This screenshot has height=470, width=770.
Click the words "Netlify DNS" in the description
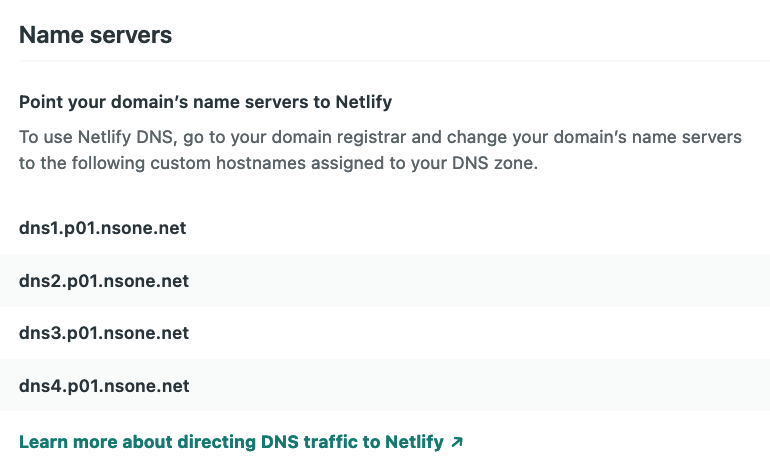126,137
